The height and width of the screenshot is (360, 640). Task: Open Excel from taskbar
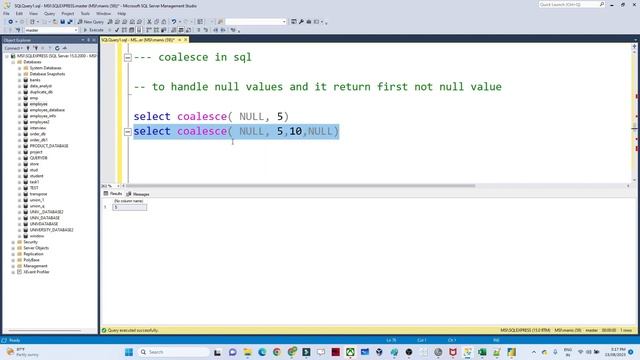tap(482, 352)
